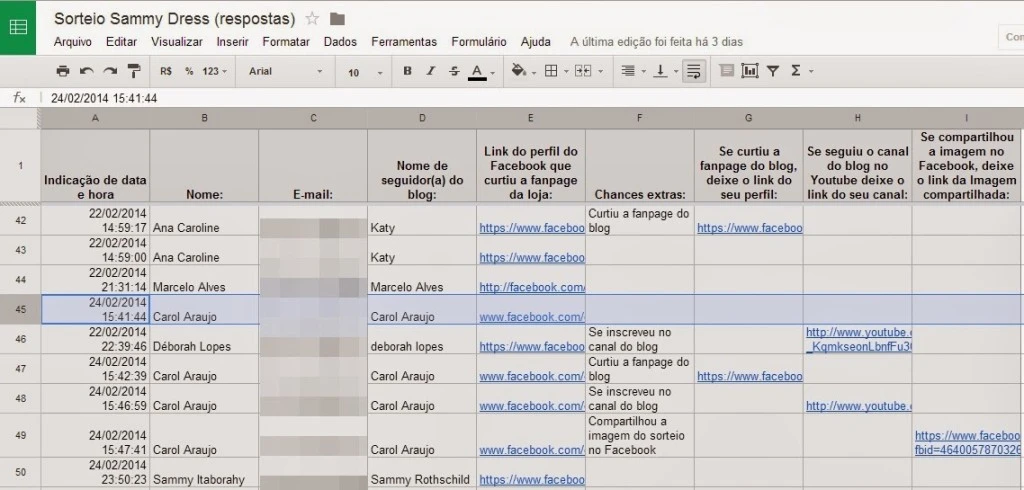Image resolution: width=1024 pixels, height=490 pixels.
Task: Select column A header
Action: click(x=95, y=118)
